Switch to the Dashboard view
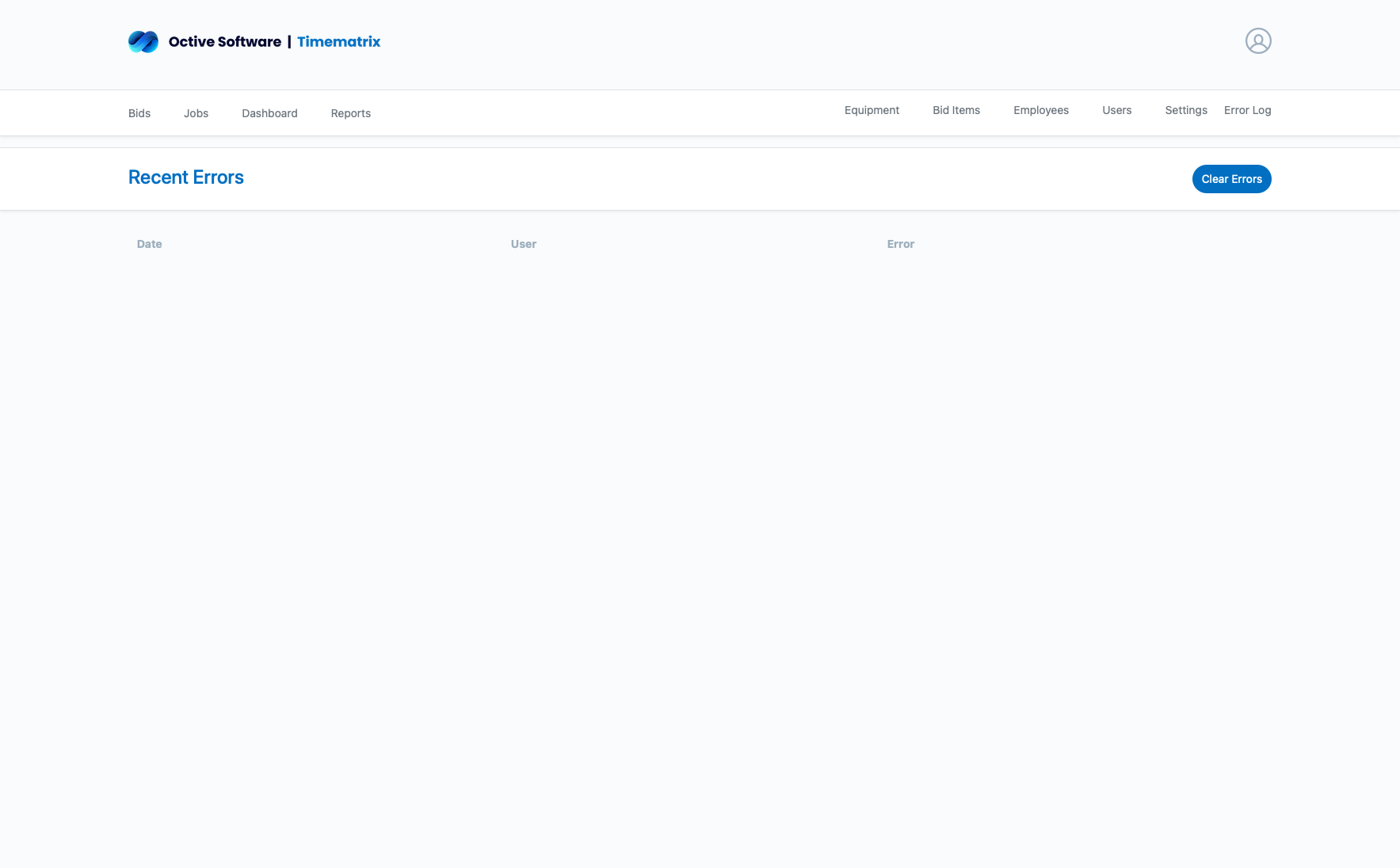The width and height of the screenshot is (1400, 868). [x=269, y=113]
